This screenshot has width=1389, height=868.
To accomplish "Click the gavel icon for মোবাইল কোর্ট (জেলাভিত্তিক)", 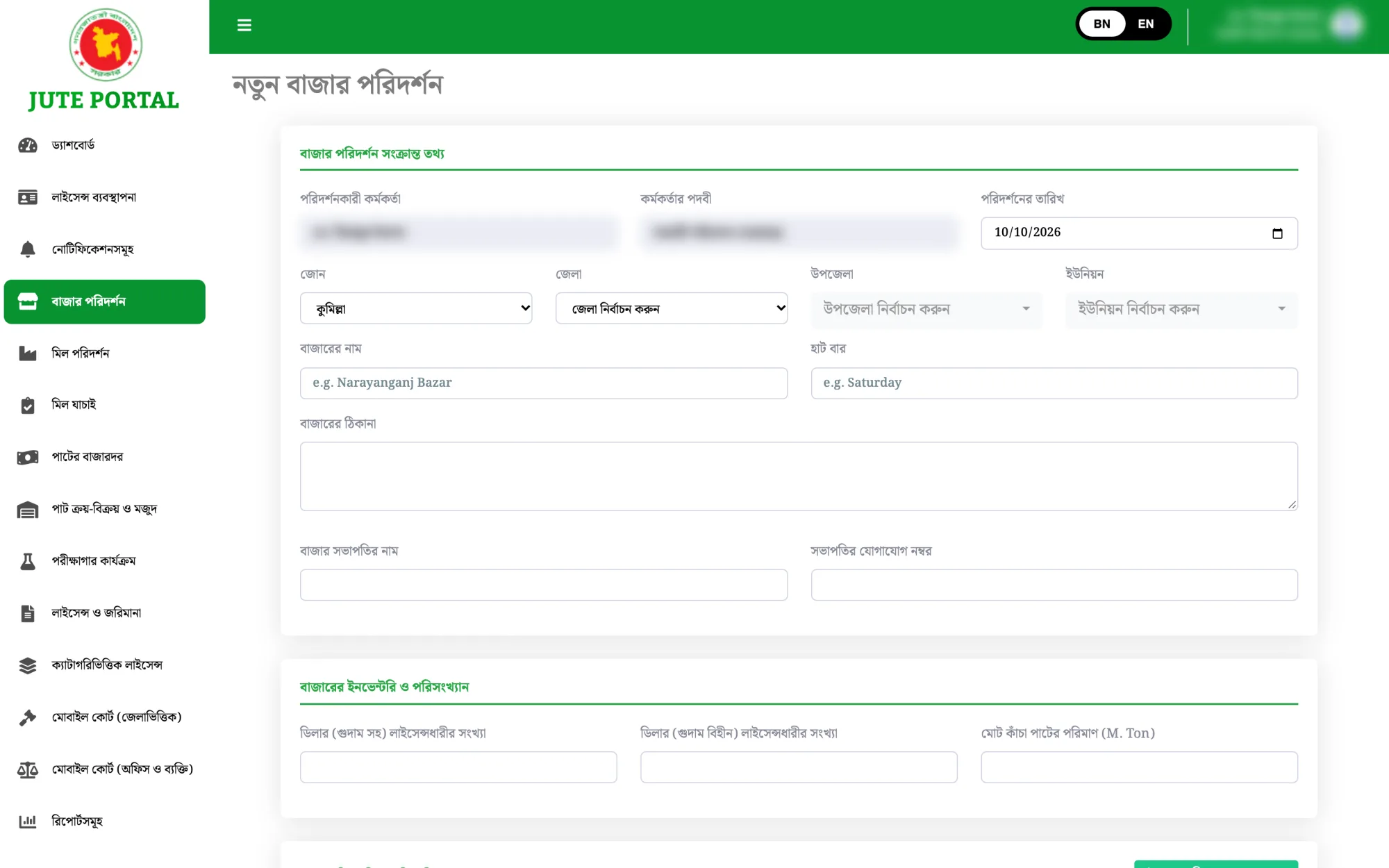I will (28, 717).
